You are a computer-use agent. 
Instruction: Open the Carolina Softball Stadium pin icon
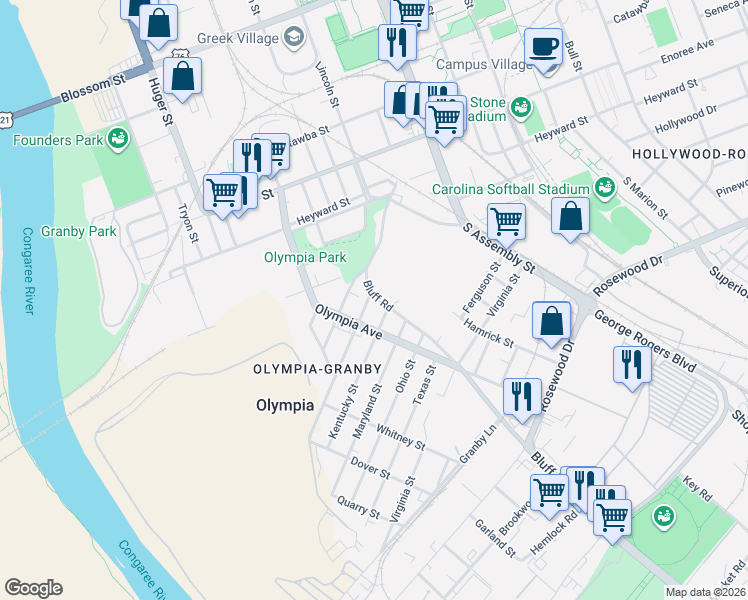click(x=604, y=187)
